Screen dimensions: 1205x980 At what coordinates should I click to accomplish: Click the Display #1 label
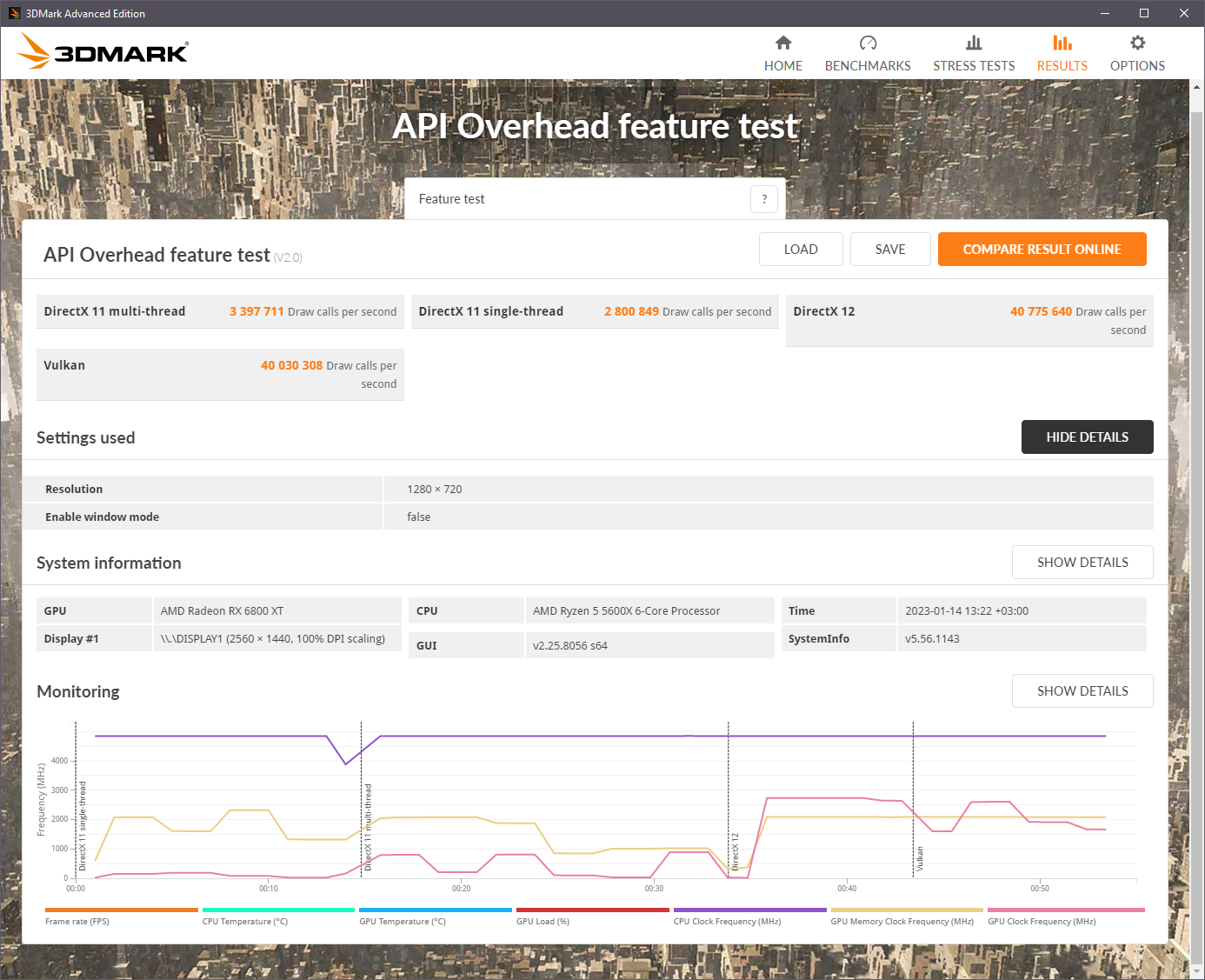[71, 639]
